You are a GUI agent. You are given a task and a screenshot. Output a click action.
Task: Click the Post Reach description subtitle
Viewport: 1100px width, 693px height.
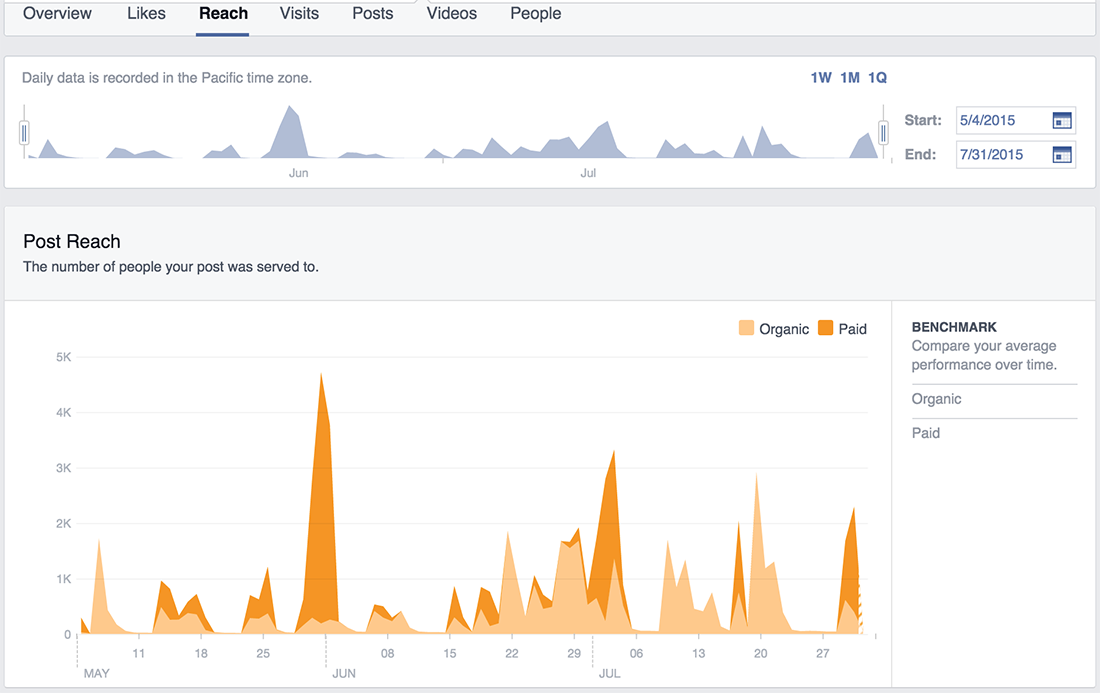point(171,267)
